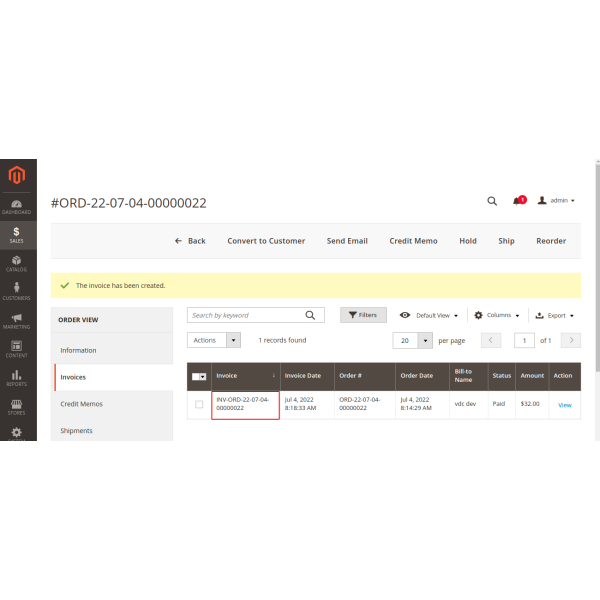This screenshot has width=600, height=600.
Task: Switch to the Credit Memos tab
Action: [82, 404]
